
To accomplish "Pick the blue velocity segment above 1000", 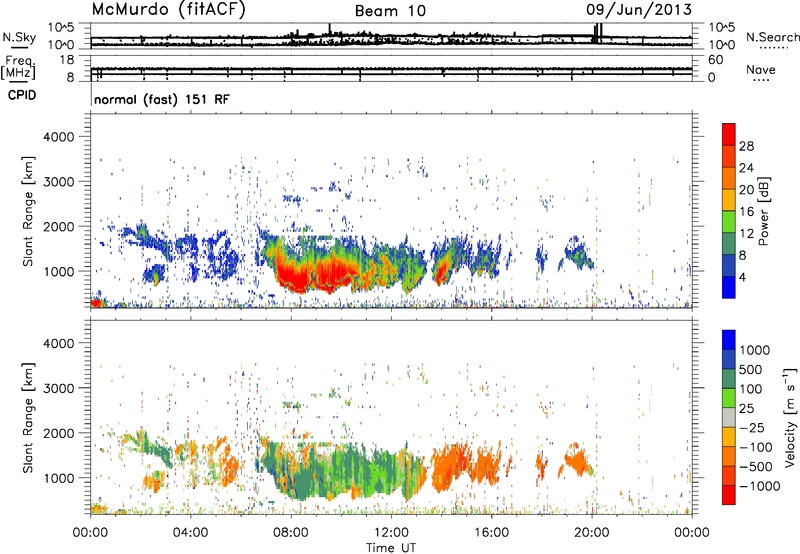I will tap(729, 340).
